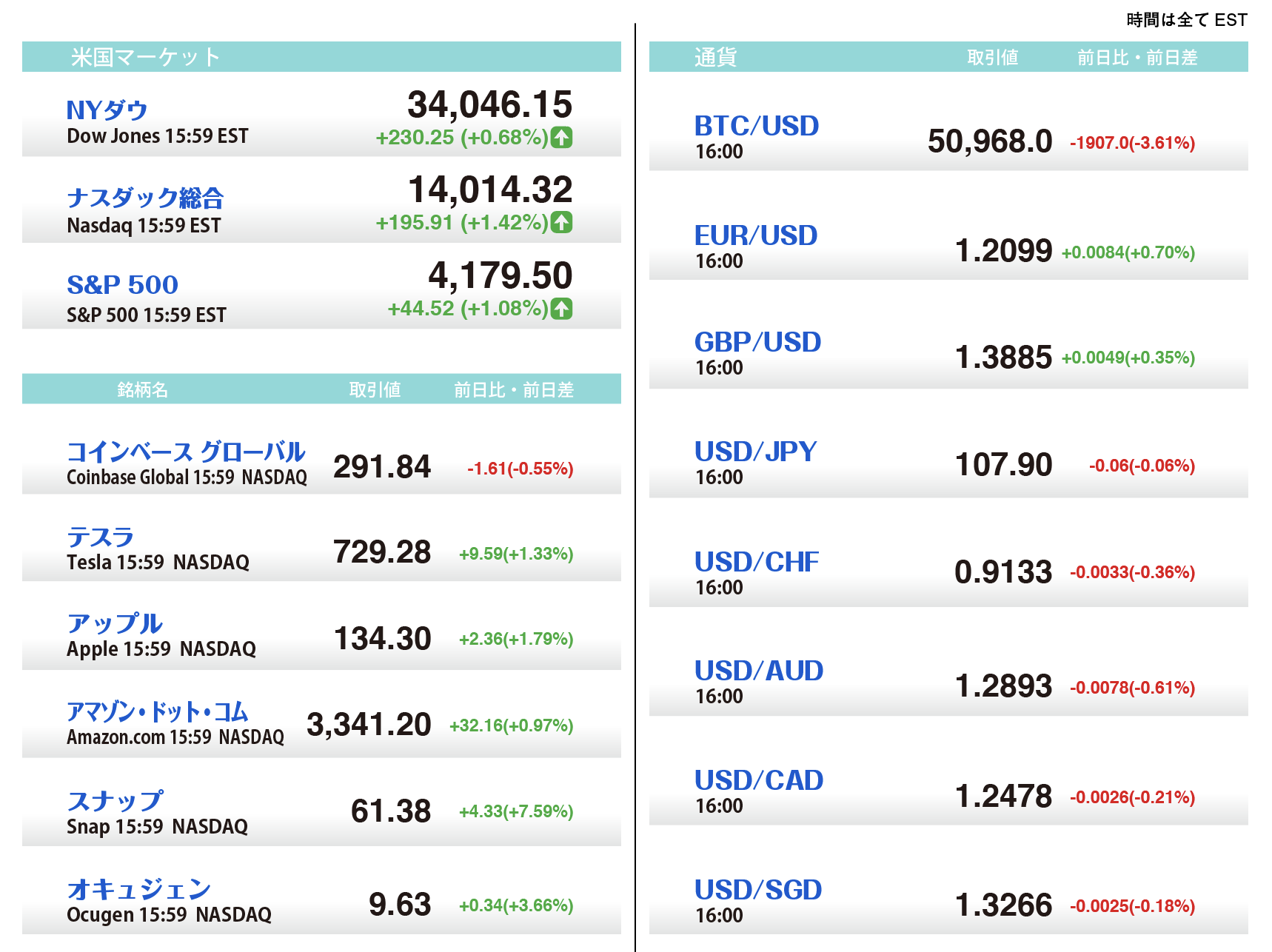1272x952 pixels.
Task: Open アマゾン・ドット・コム stock details
Action: (x=158, y=711)
